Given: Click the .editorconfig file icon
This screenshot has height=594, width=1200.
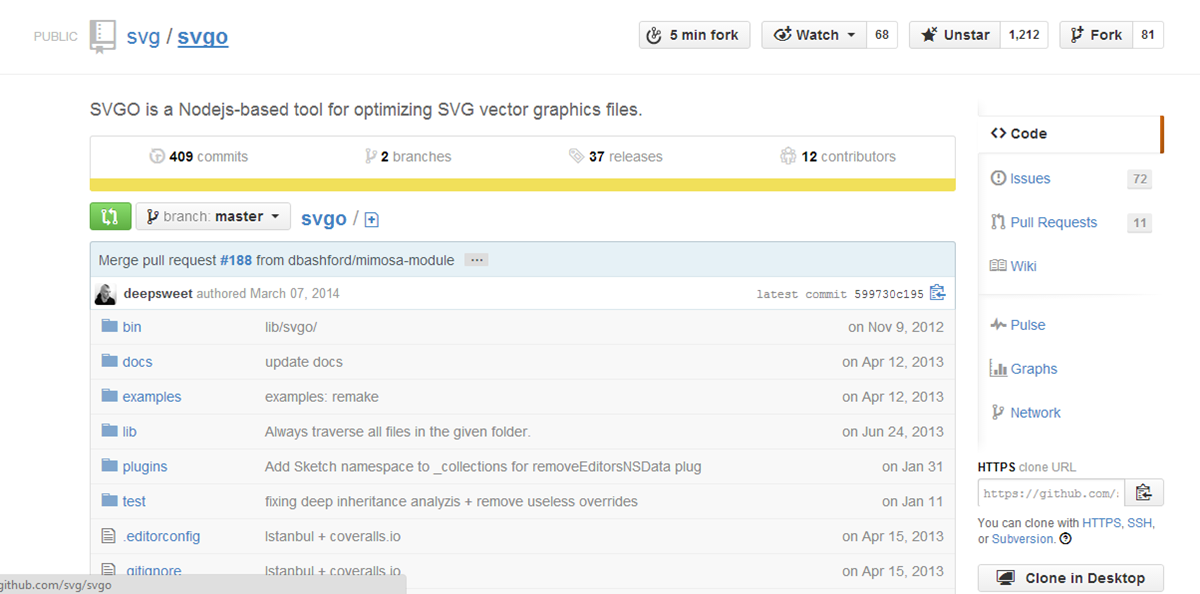Looking at the screenshot, I should 109,536.
